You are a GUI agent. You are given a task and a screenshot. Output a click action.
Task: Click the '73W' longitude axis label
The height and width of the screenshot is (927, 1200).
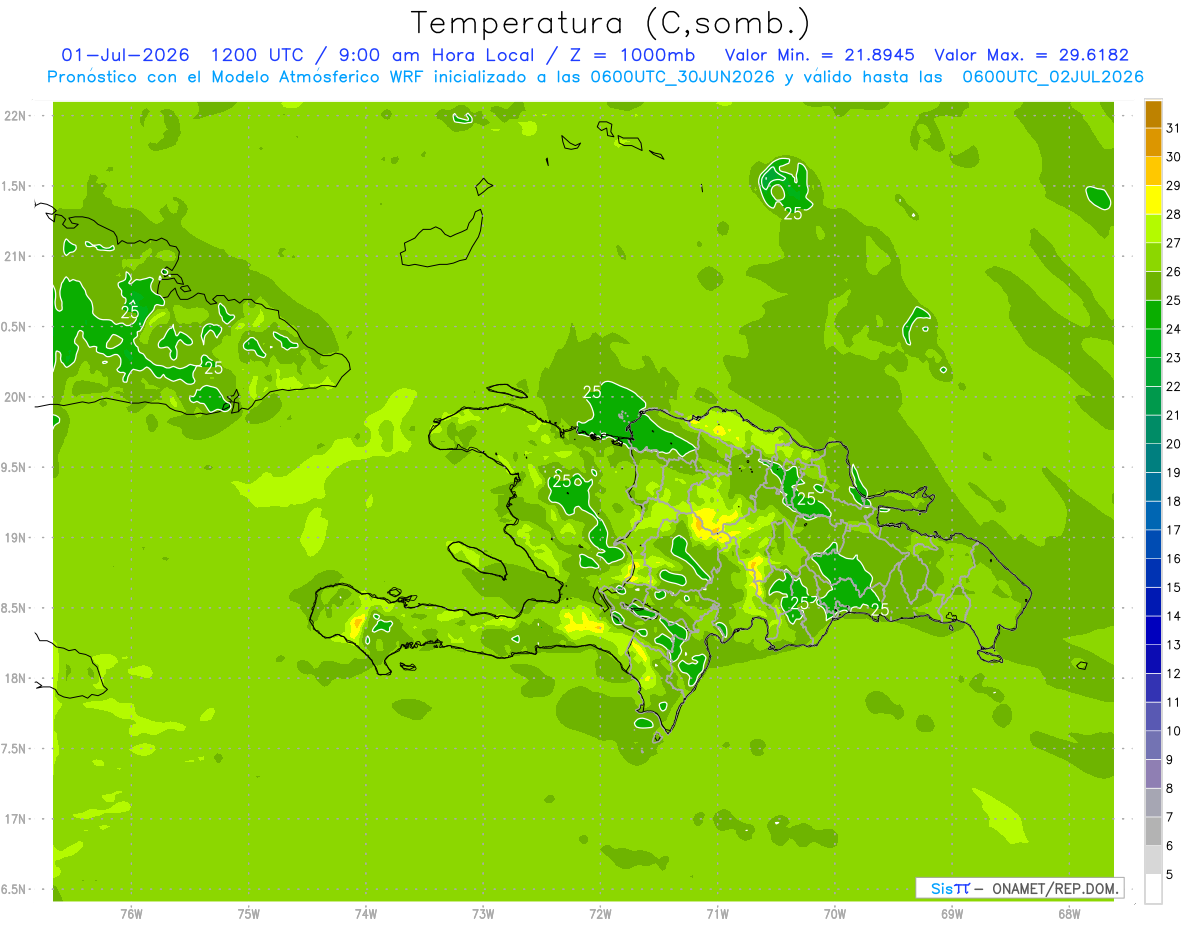[x=483, y=914]
